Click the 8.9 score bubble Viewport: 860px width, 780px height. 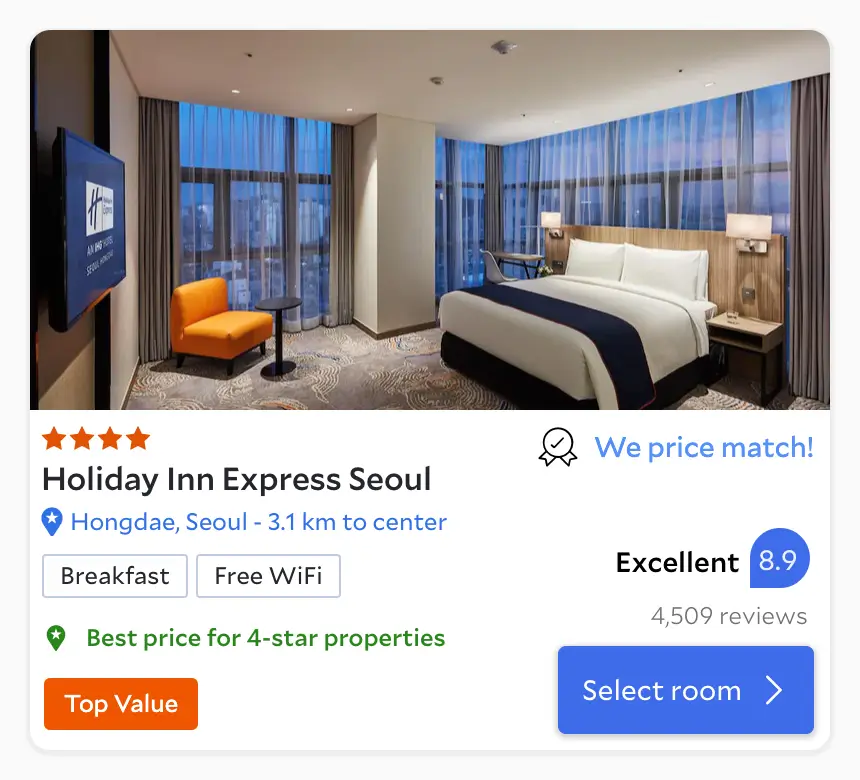tap(779, 558)
